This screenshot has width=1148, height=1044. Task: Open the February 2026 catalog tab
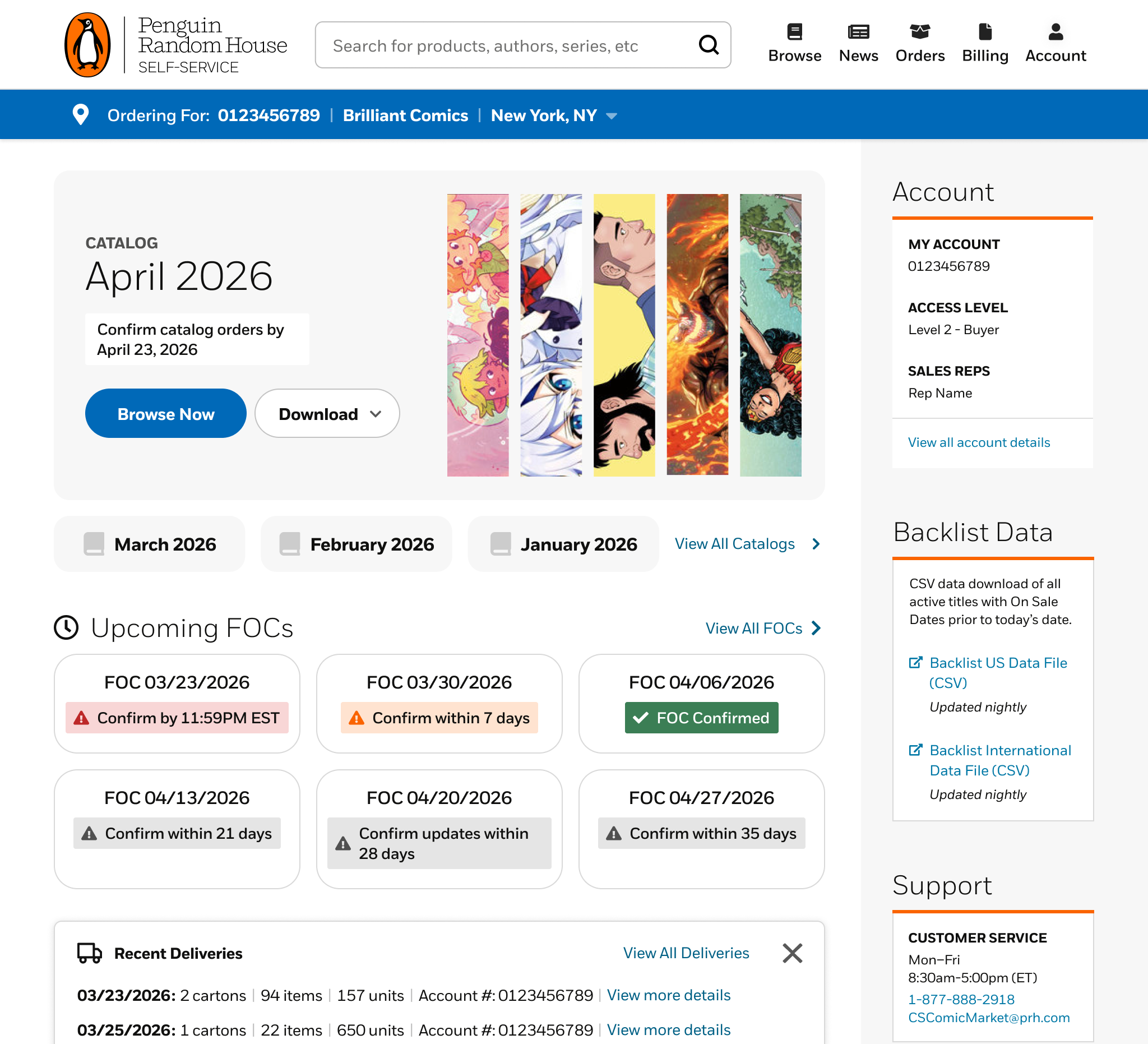point(357,544)
